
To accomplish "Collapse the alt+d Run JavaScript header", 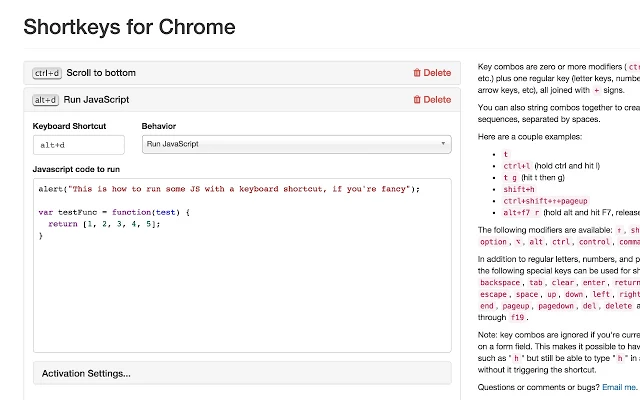I will [x=242, y=100].
